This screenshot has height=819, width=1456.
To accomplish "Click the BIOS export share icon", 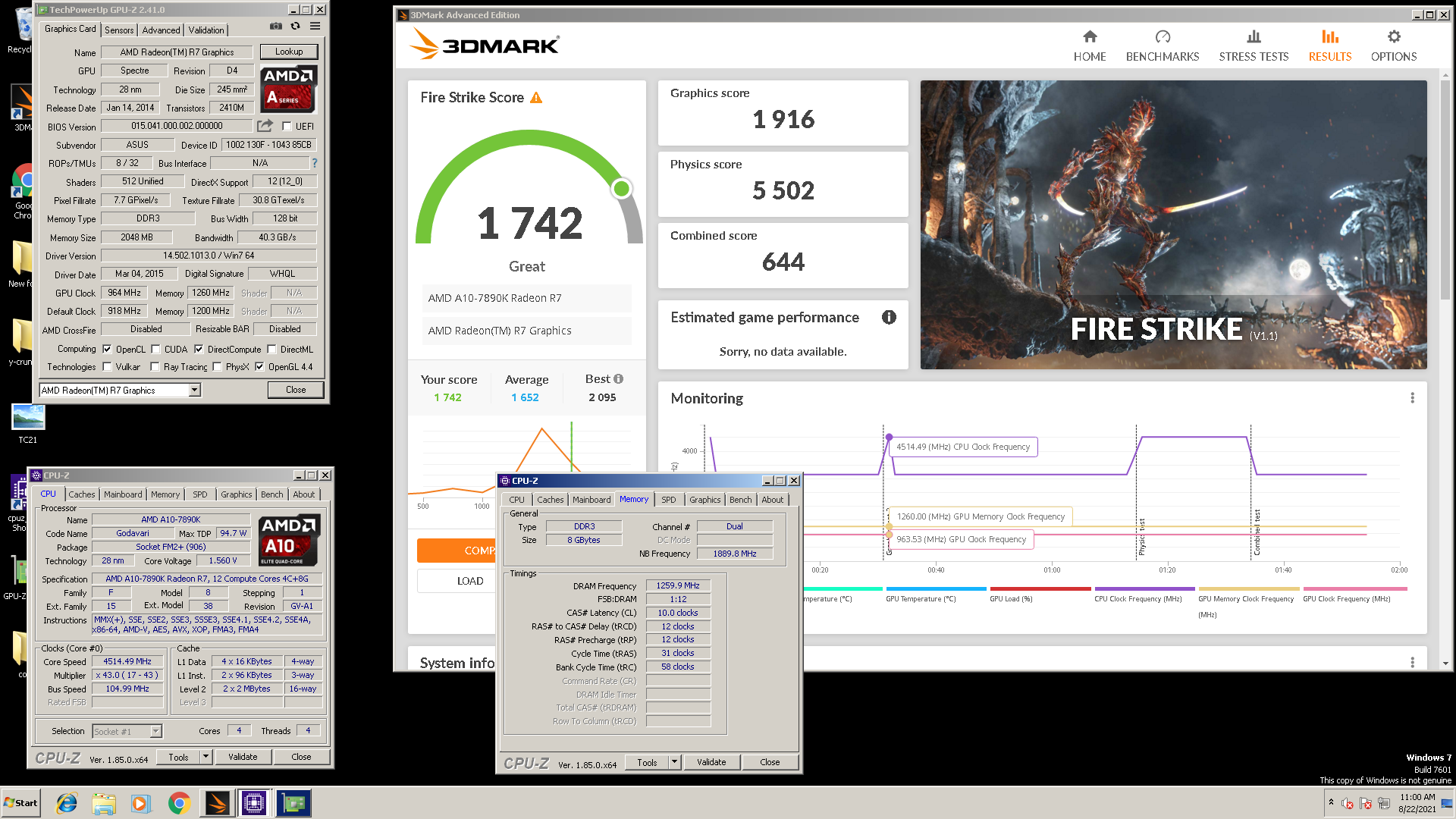I will (x=265, y=126).
